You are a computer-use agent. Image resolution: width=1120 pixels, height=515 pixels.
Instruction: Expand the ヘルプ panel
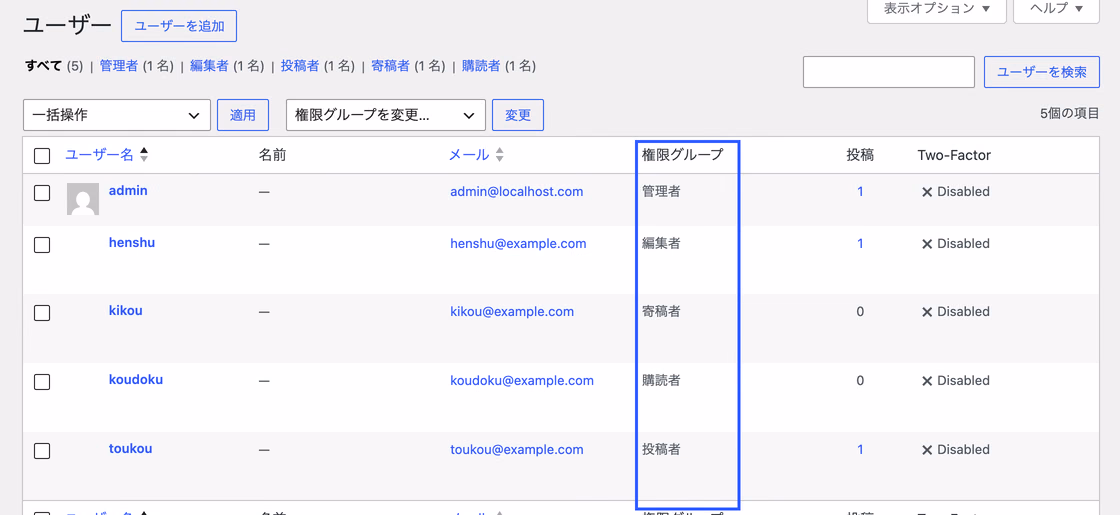pyautogui.click(x=1056, y=9)
